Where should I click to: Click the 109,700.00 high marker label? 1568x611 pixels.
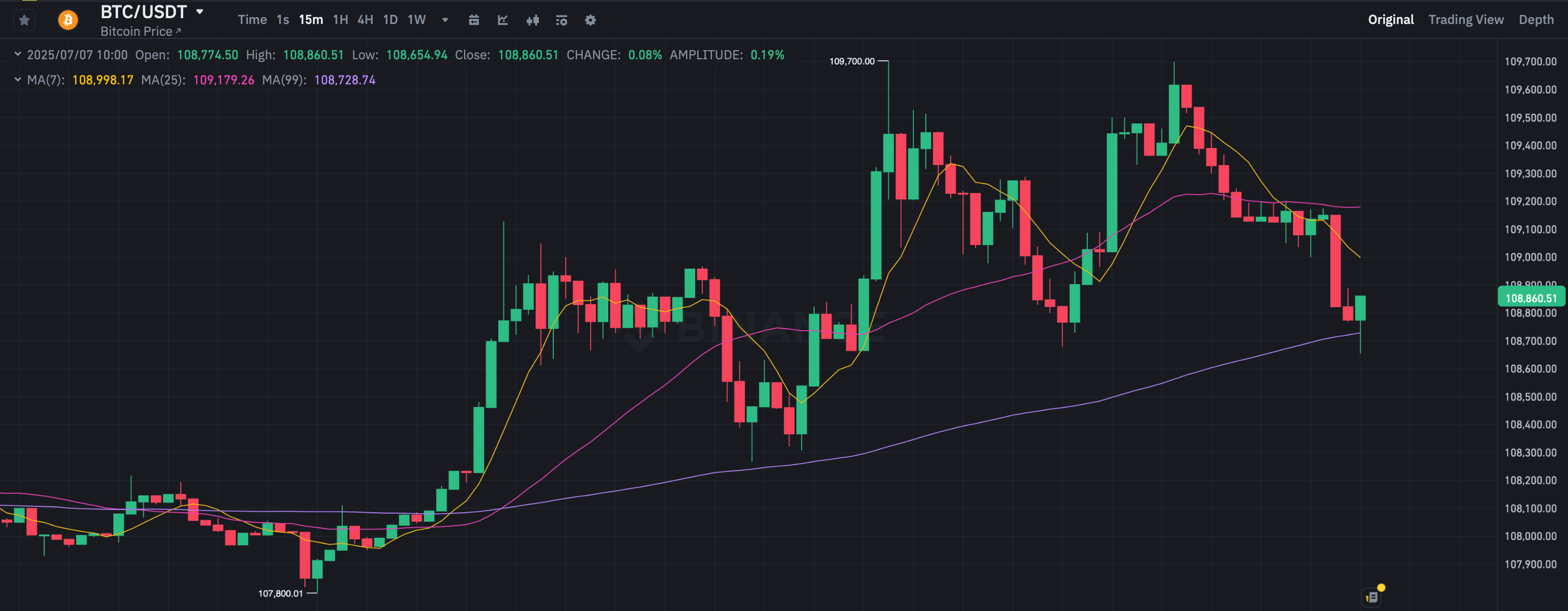tap(852, 61)
